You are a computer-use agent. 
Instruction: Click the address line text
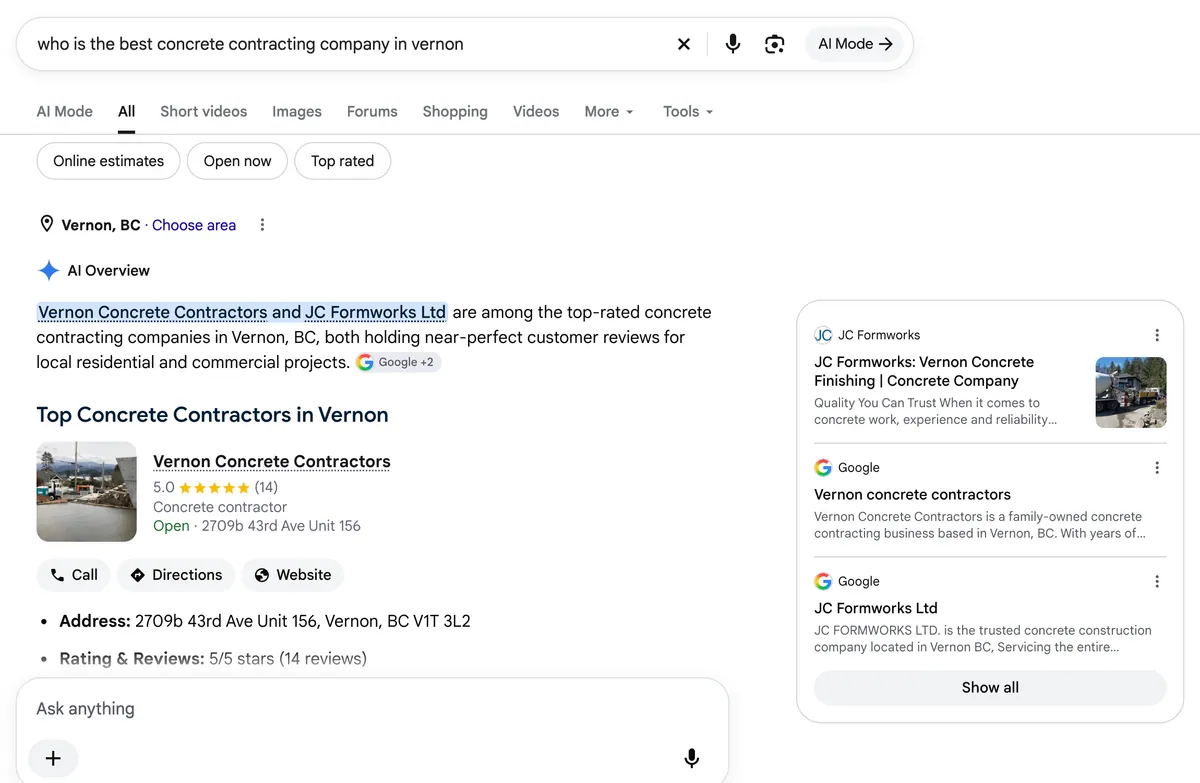265,621
